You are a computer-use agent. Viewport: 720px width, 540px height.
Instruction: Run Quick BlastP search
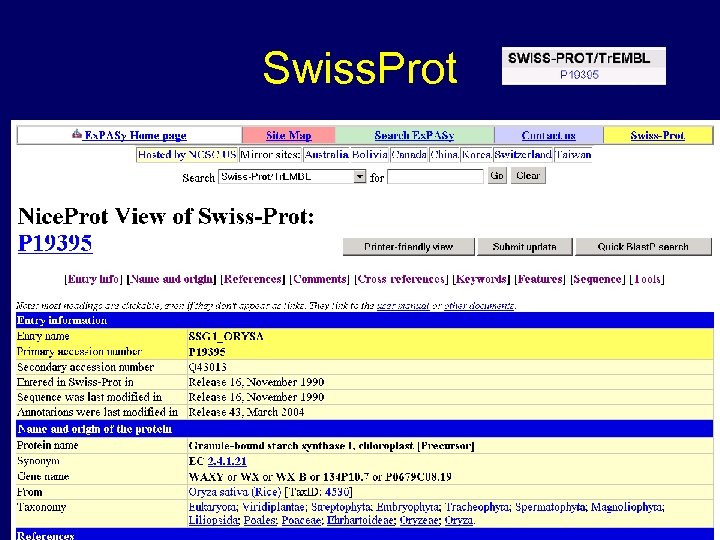[643, 247]
